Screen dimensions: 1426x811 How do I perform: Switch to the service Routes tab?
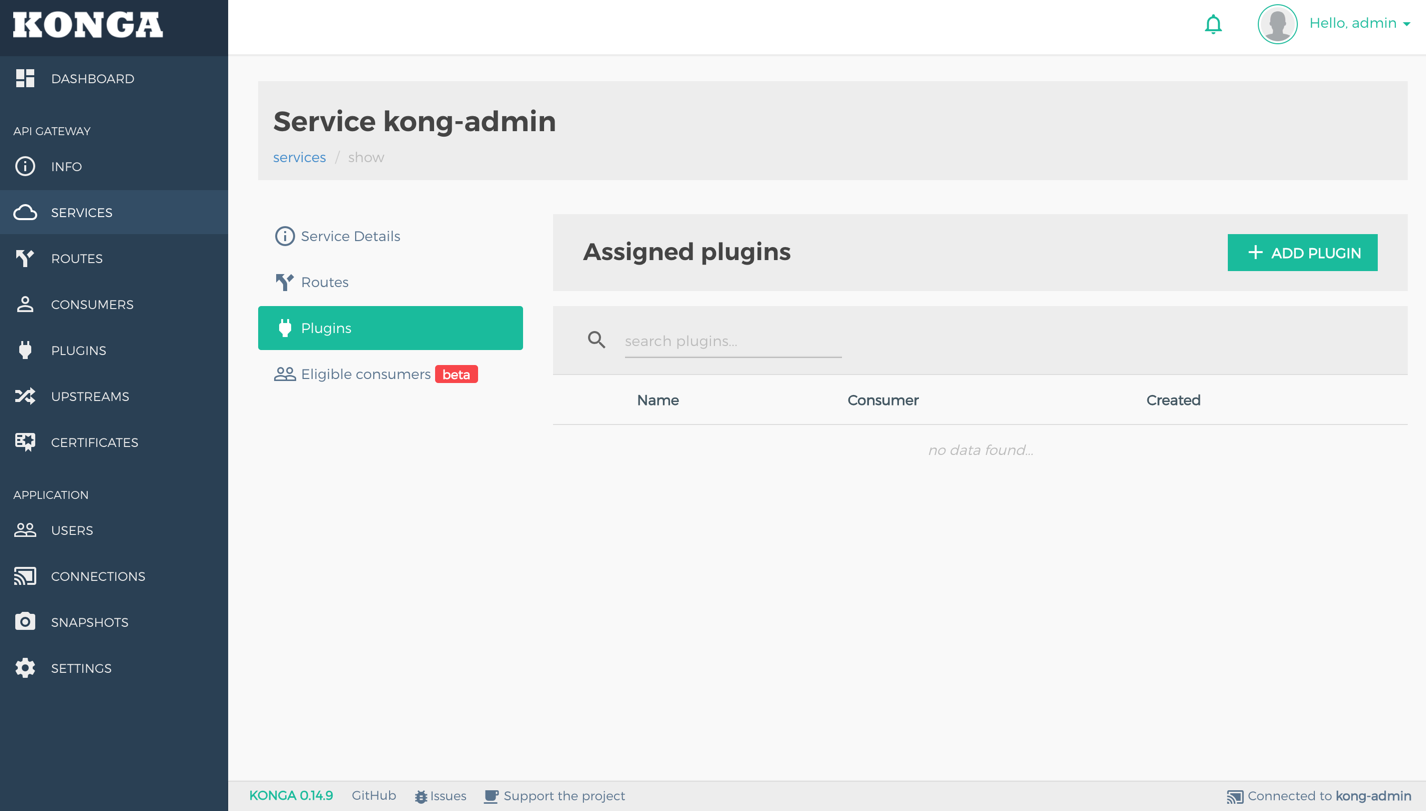[390, 282]
